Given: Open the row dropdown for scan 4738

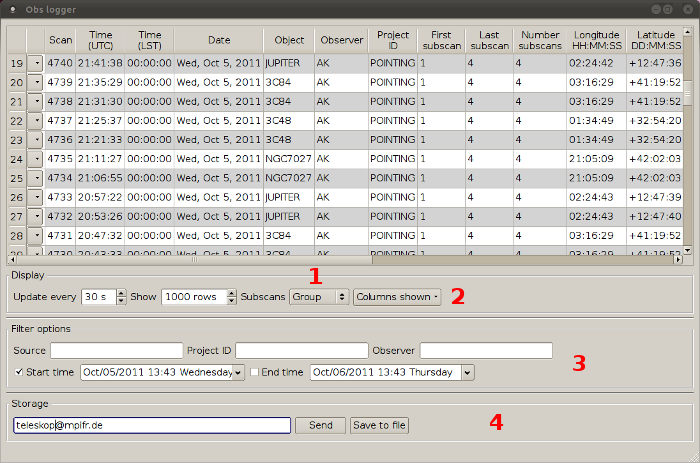Looking at the screenshot, I should click(35, 102).
